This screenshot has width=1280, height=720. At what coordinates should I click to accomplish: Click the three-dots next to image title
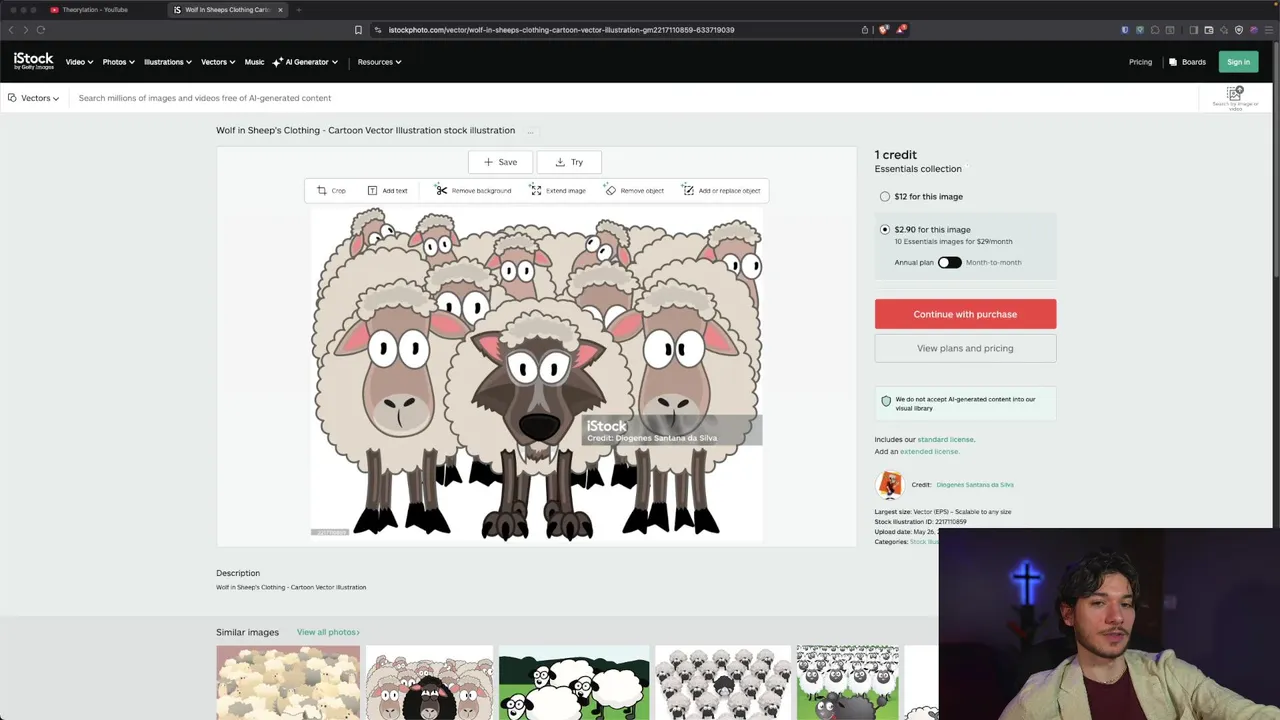click(x=531, y=131)
